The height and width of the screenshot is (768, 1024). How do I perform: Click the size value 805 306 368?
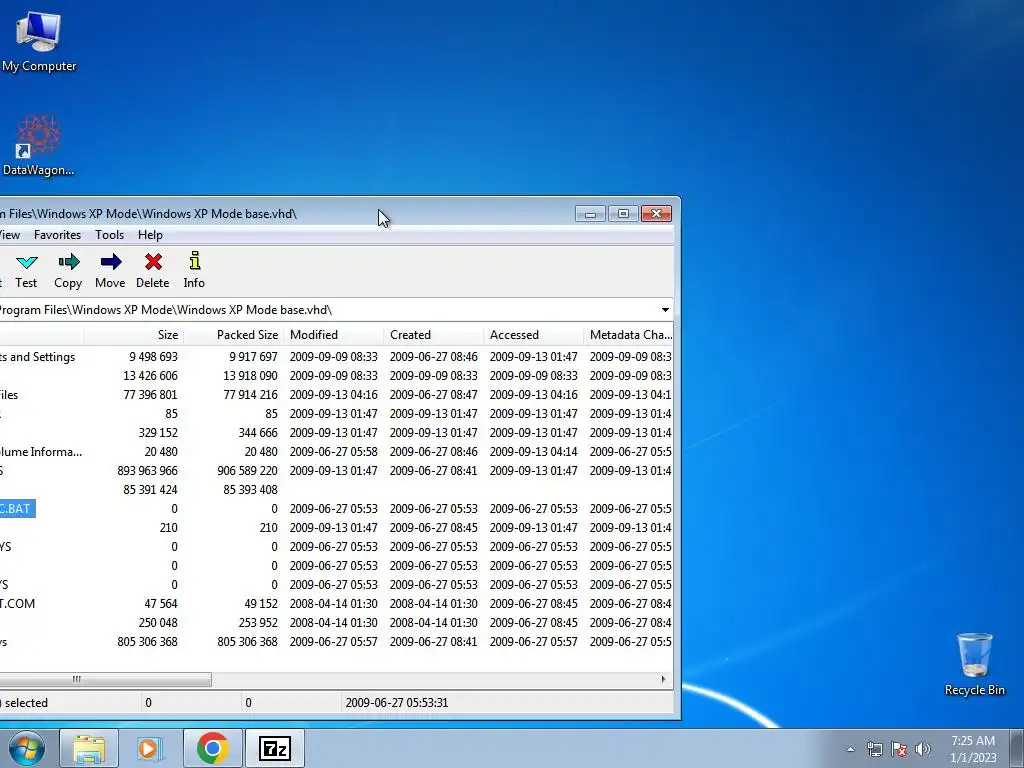click(148, 642)
